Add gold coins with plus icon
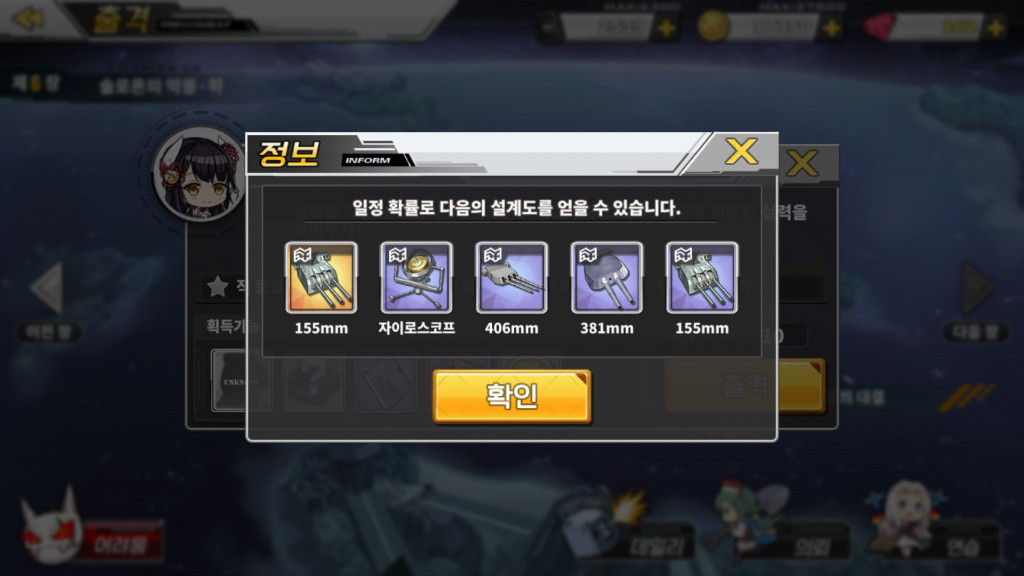 831,28
